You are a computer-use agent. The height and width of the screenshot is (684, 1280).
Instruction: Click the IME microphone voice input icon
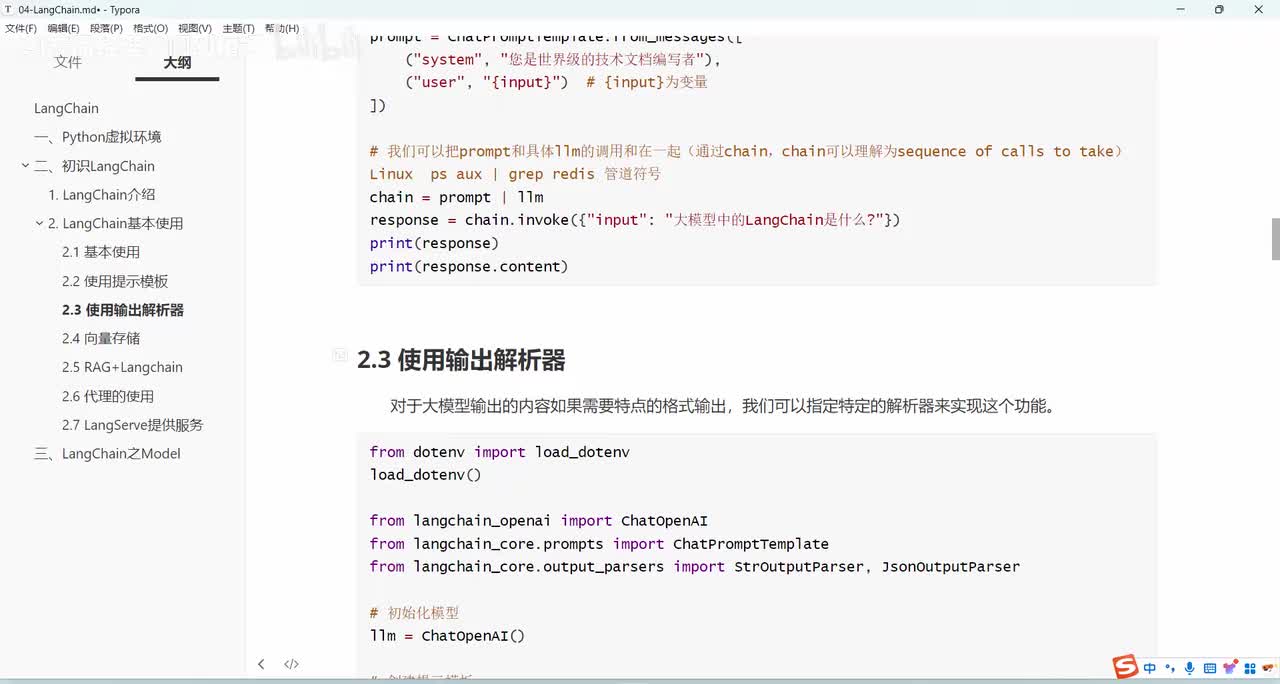[1189, 668]
